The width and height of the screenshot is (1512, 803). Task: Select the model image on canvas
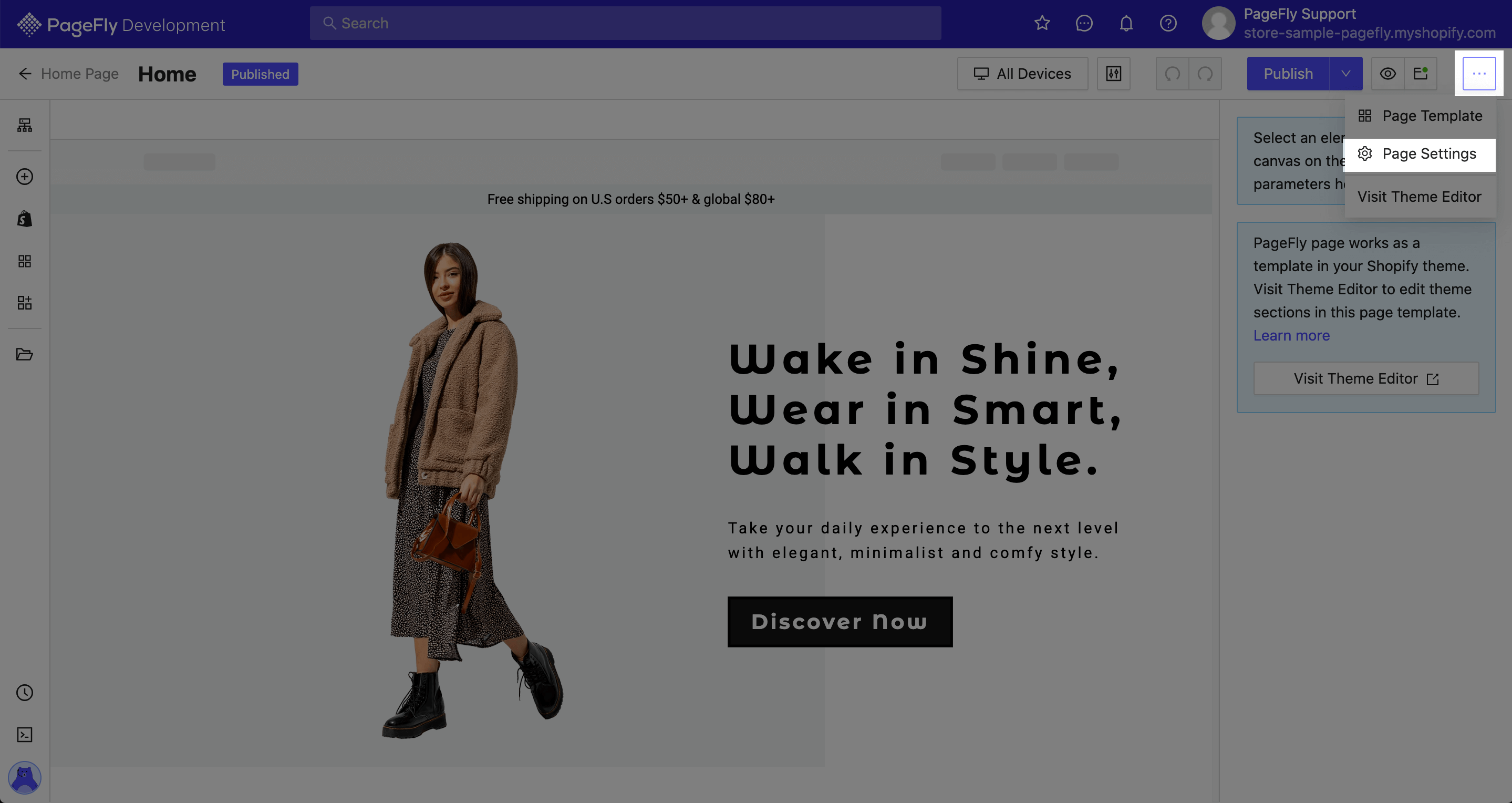pos(472,490)
